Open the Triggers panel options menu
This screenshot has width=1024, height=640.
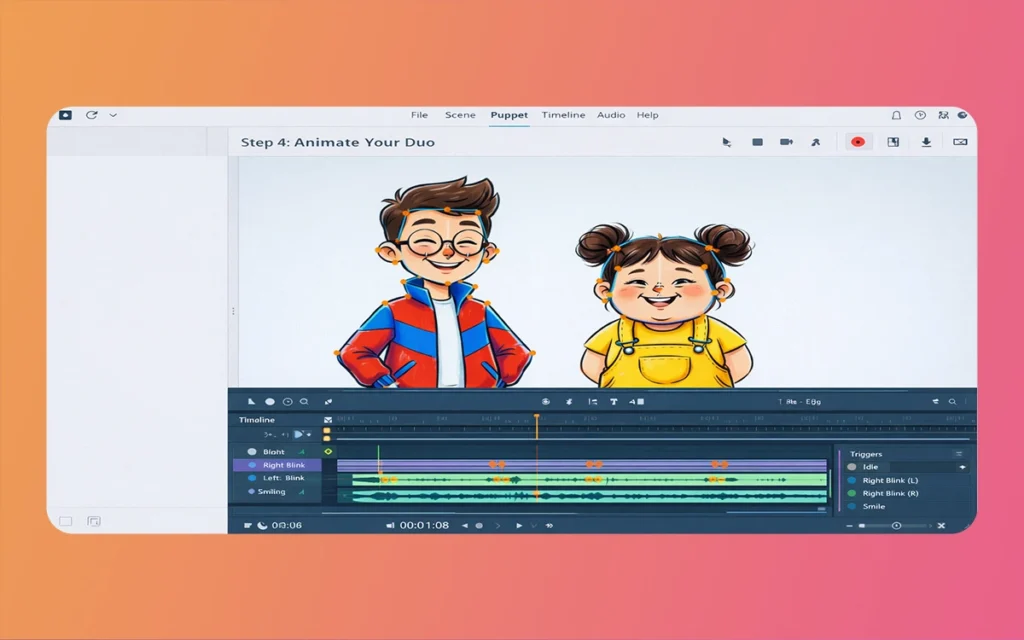(x=959, y=454)
